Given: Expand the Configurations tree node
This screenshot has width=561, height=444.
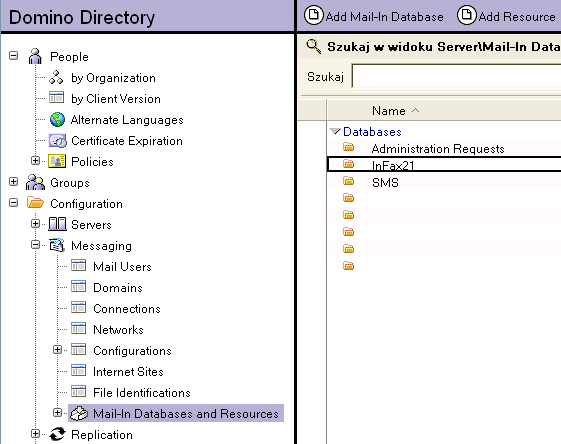Looking at the screenshot, I should pos(57,350).
